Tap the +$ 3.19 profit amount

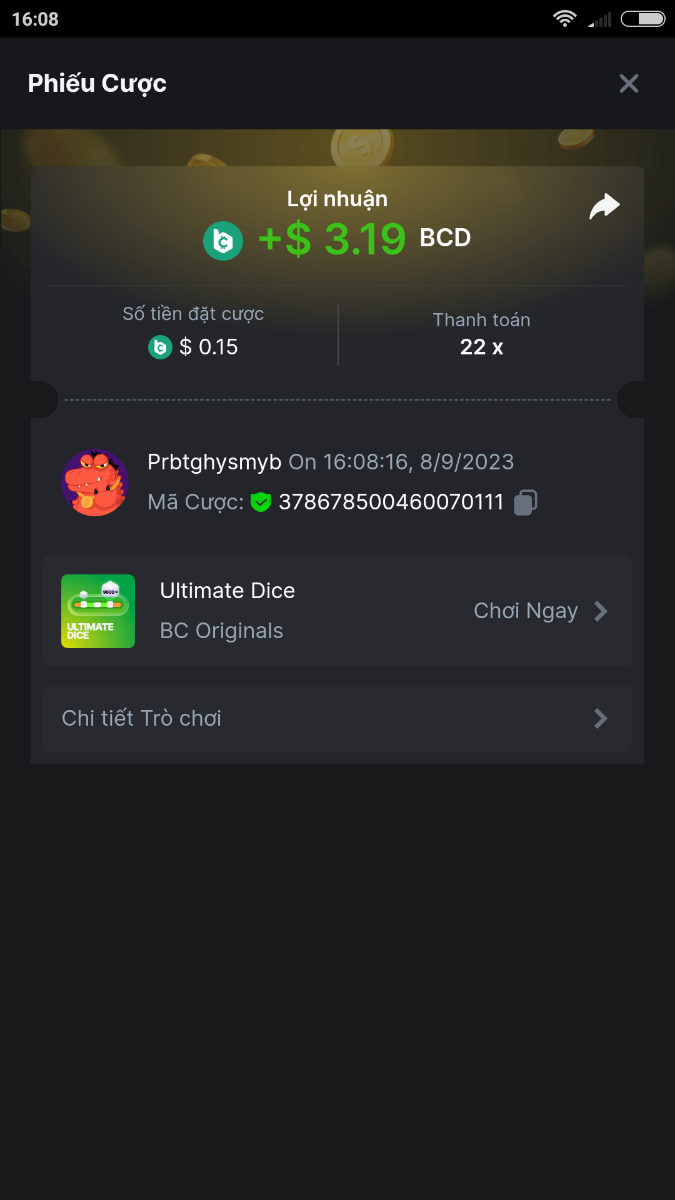click(x=332, y=240)
